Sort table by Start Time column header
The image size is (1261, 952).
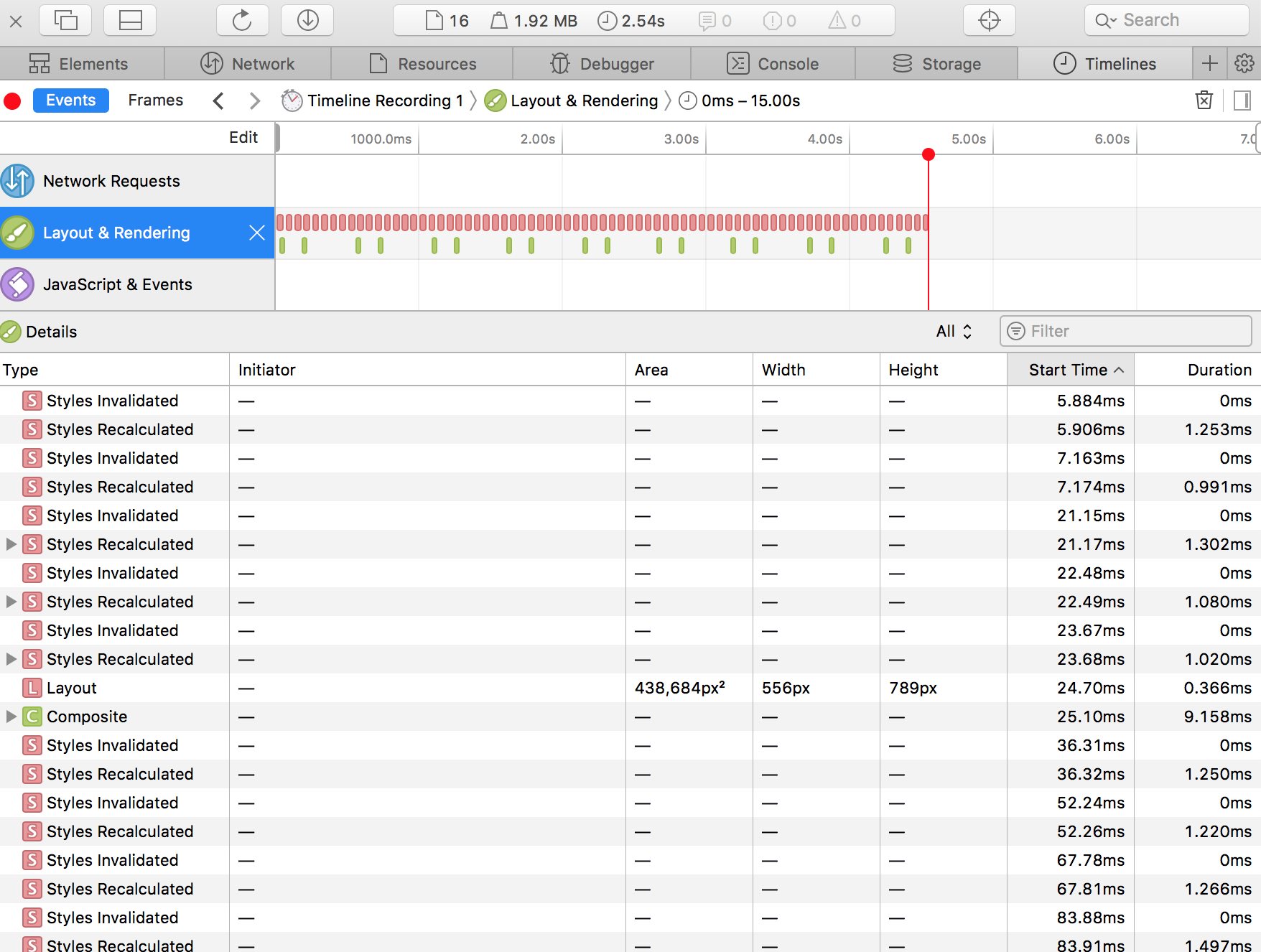[x=1069, y=370]
